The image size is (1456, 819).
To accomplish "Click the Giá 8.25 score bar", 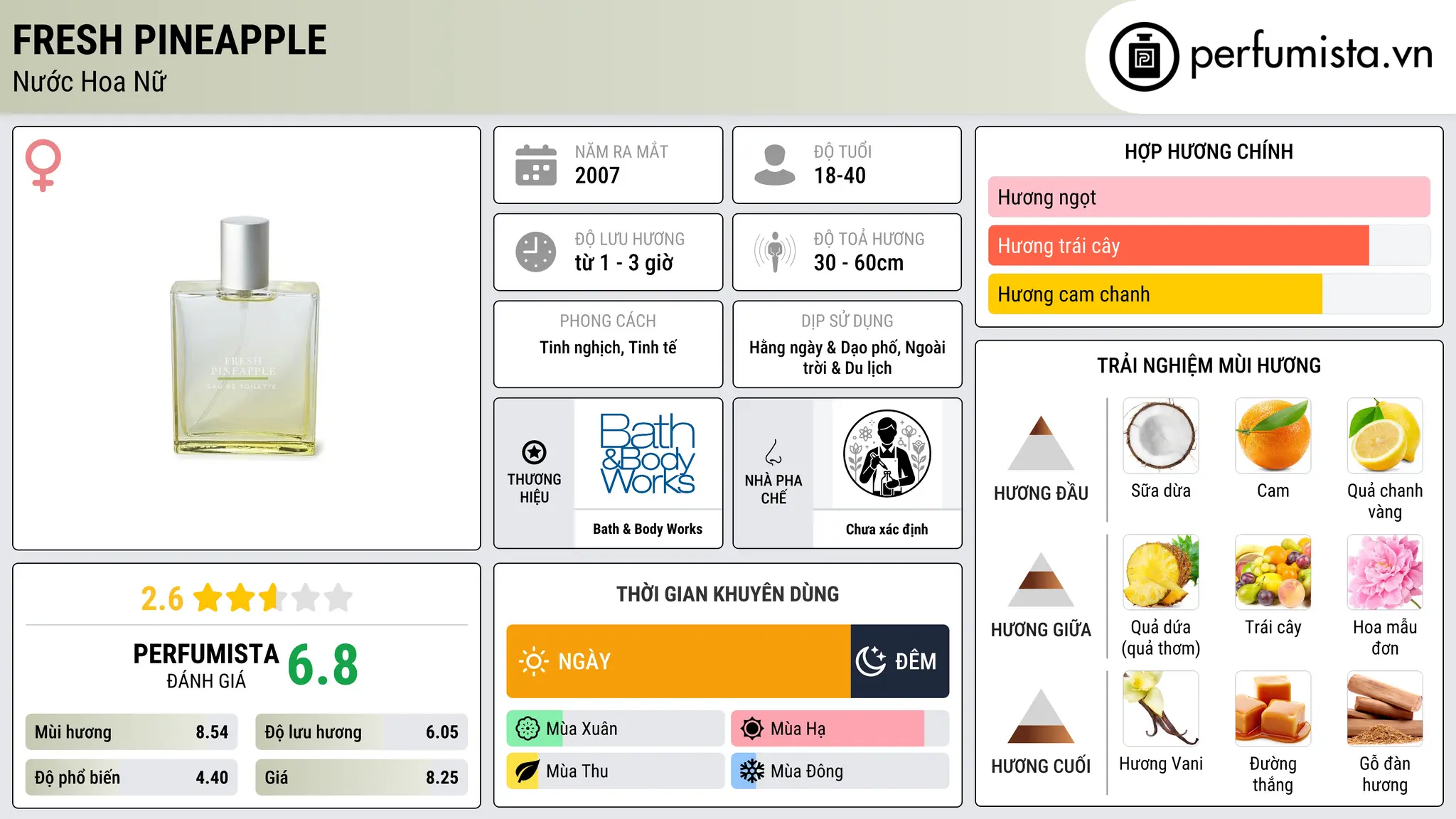I will pos(362,778).
